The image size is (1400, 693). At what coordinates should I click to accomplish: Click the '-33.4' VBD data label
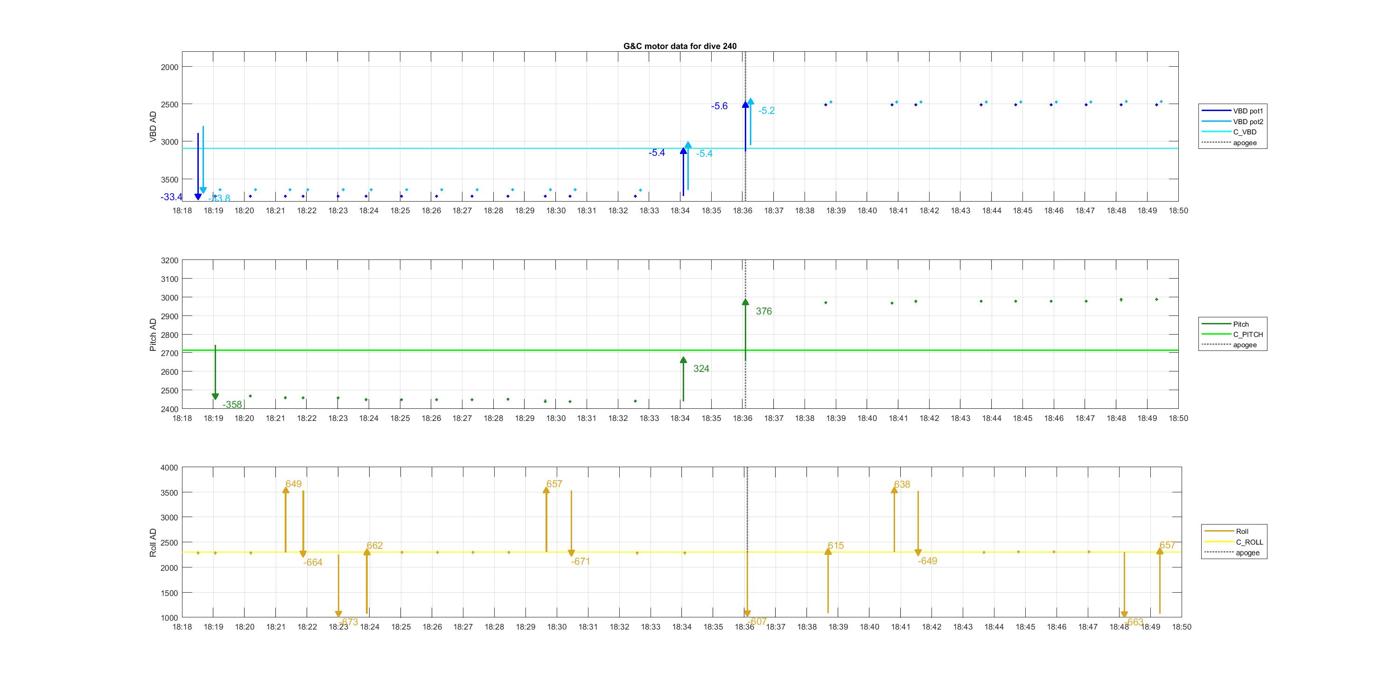(x=171, y=198)
